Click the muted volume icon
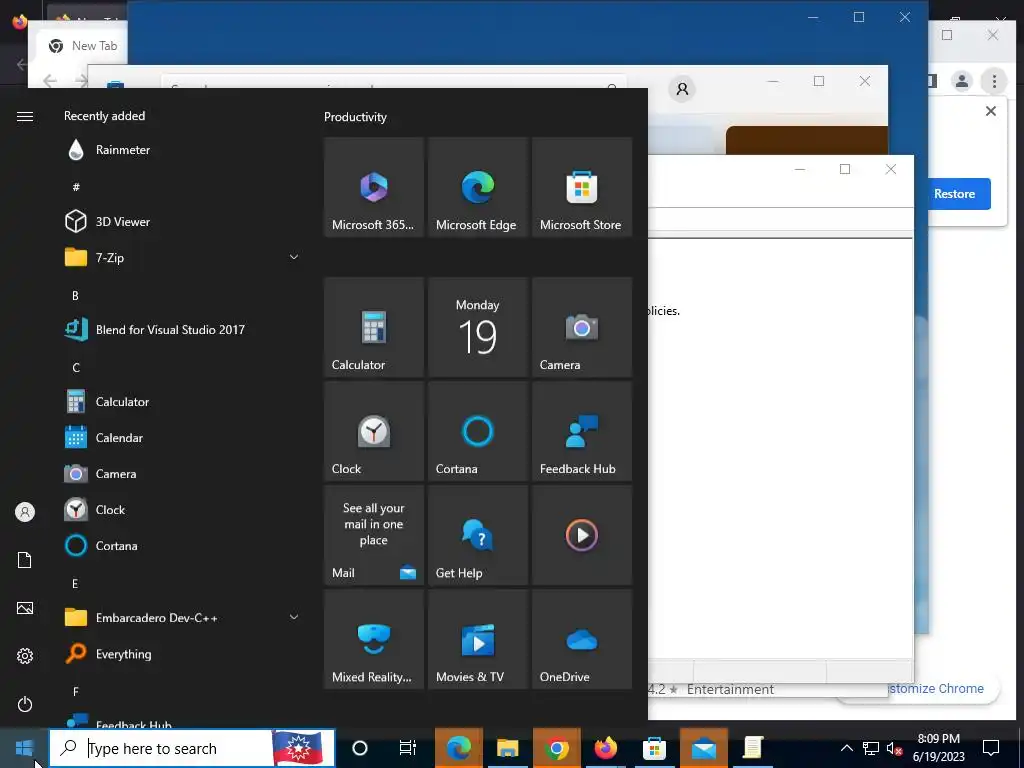 point(894,748)
